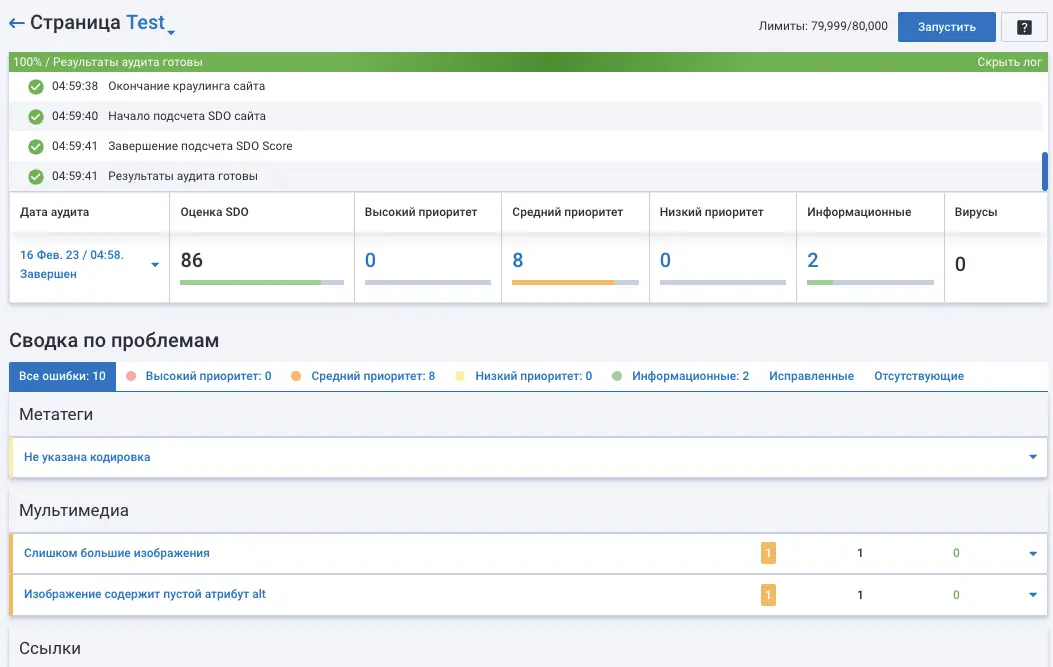Screen dimensions: 1053x667
Task: Click the SDO score progress bar
Action: click(x=261, y=283)
